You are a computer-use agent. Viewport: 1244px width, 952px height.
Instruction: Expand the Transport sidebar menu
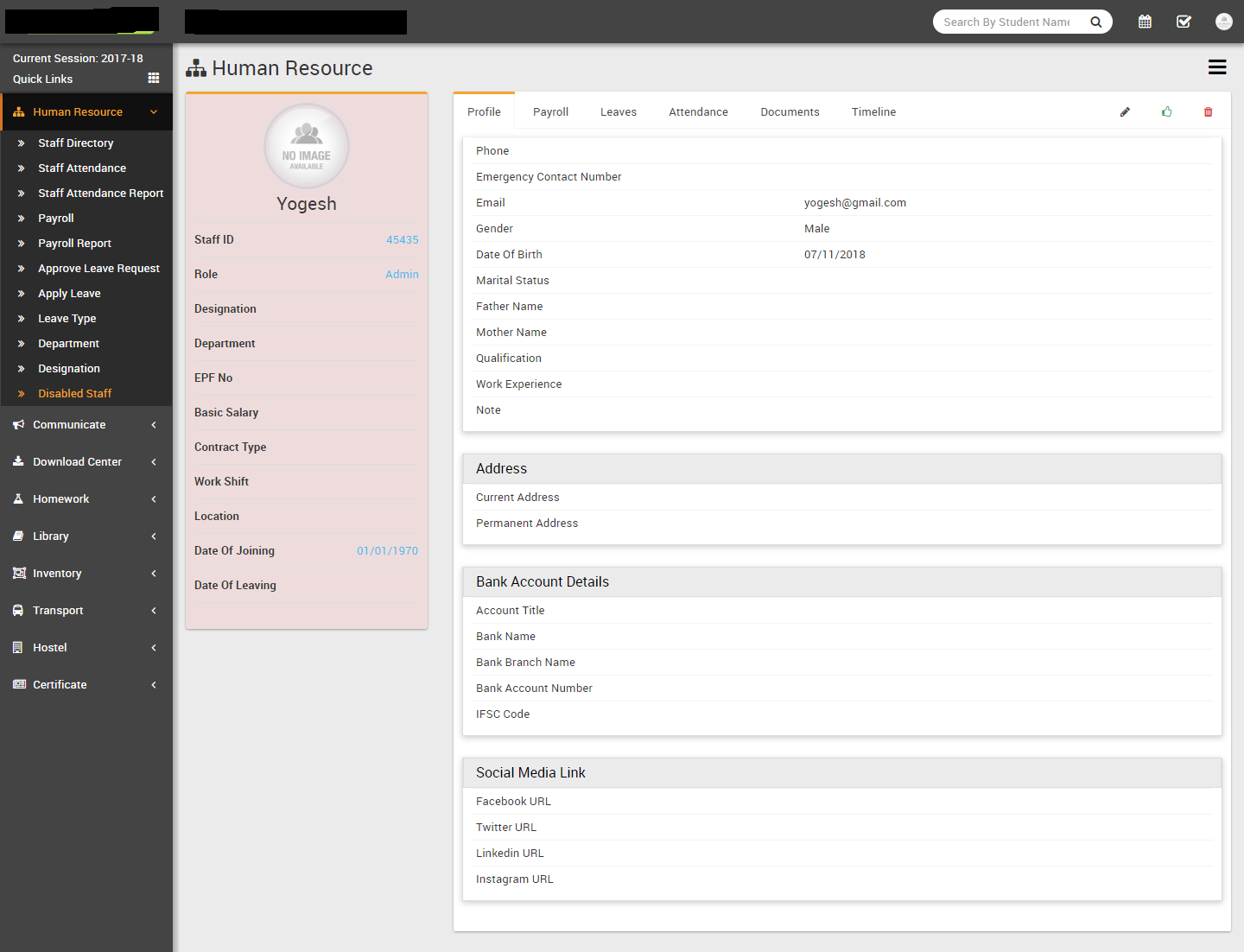point(58,611)
